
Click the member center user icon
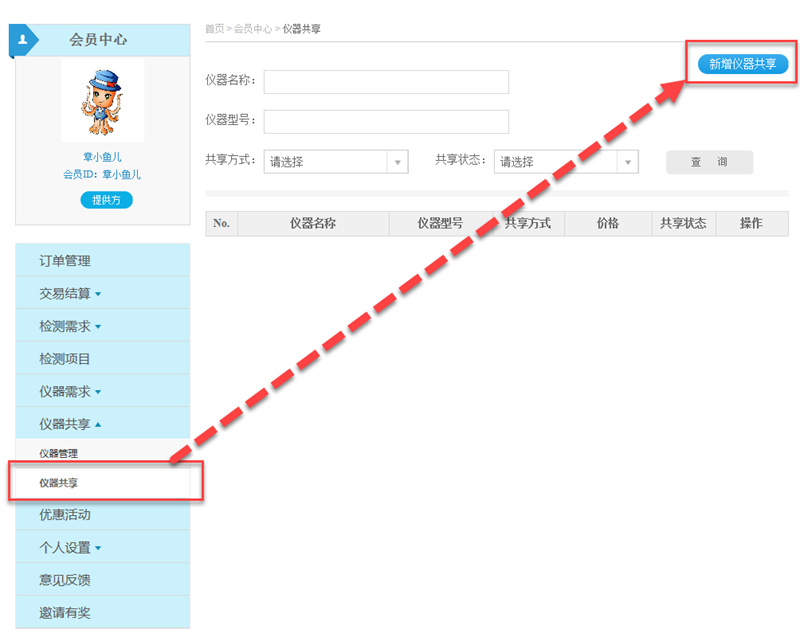(23, 39)
